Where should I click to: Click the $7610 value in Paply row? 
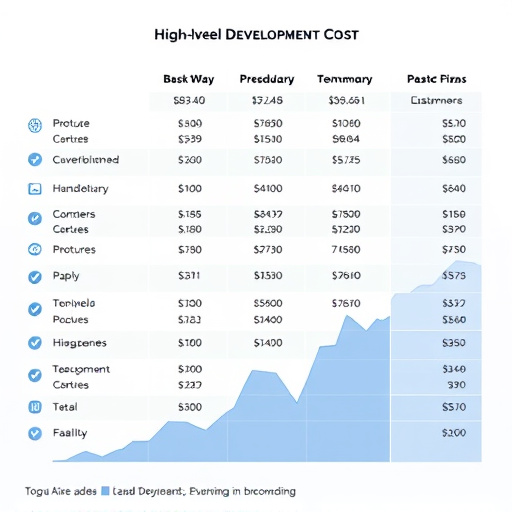tap(346, 276)
